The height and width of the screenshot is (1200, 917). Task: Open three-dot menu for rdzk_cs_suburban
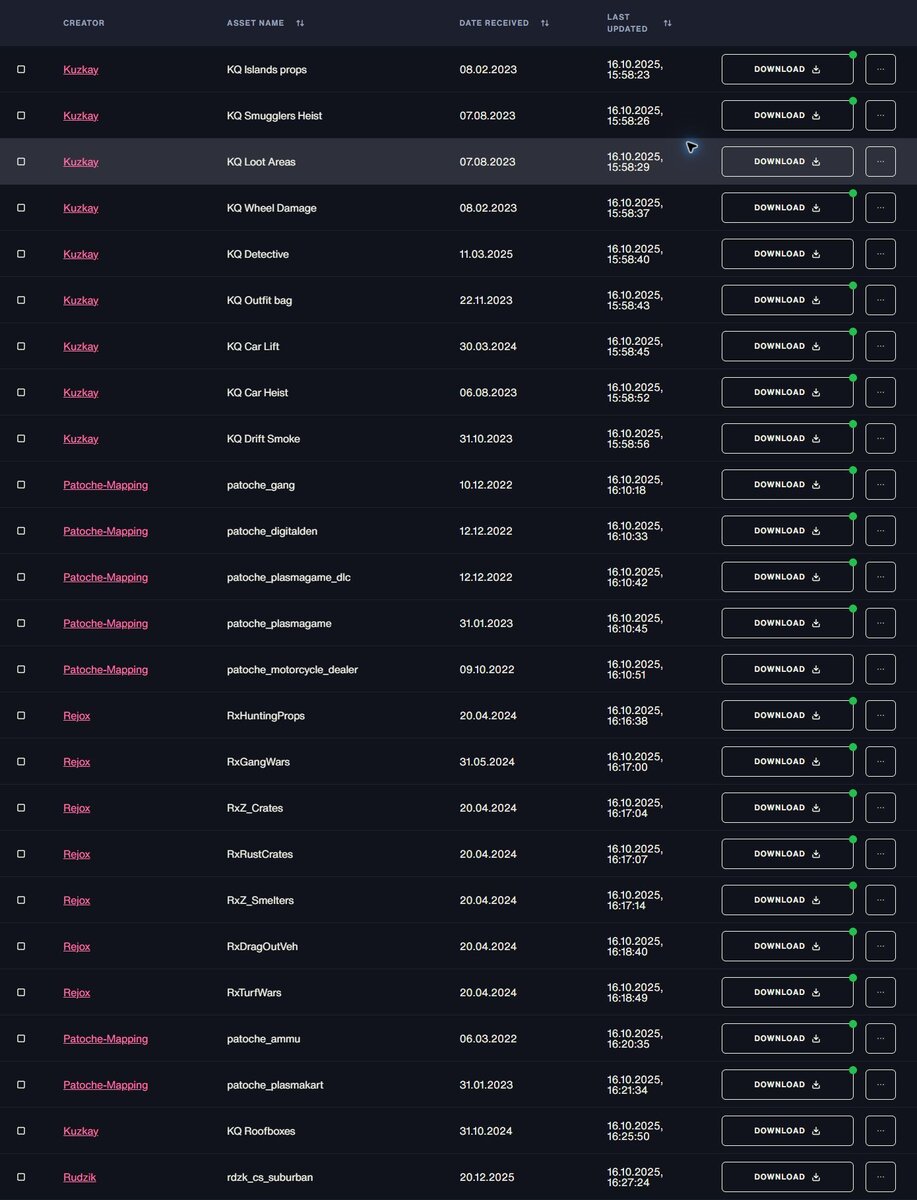[880, 1177]
